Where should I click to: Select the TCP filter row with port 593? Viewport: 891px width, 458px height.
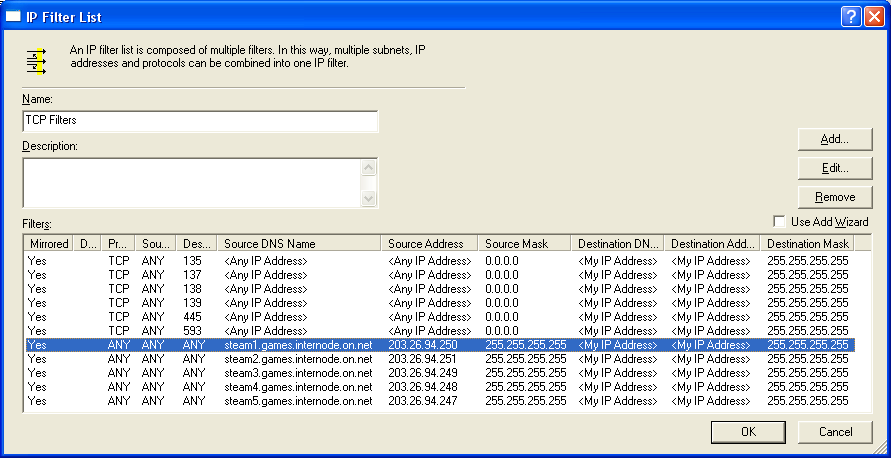point(439,331)
